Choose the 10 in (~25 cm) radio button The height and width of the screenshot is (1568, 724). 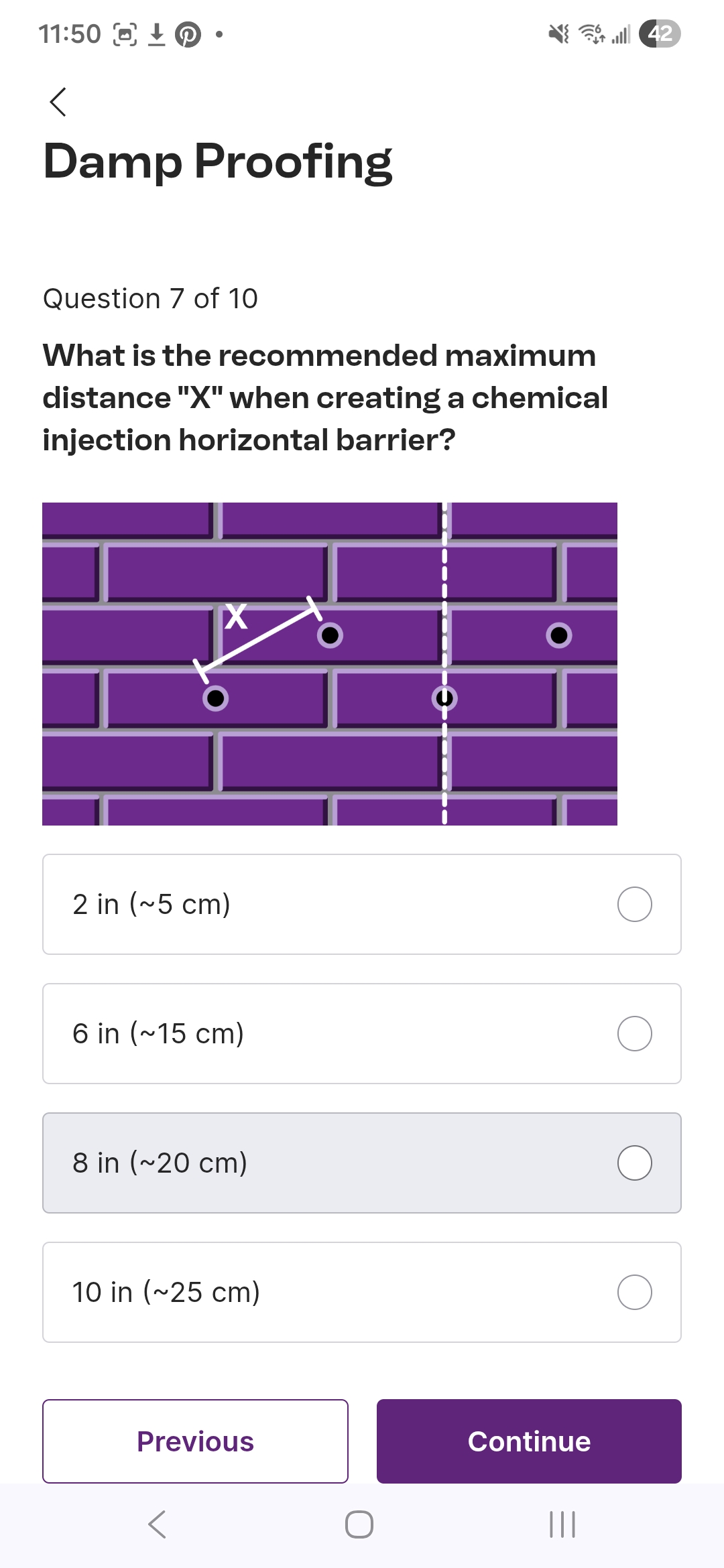point(634,1293)
